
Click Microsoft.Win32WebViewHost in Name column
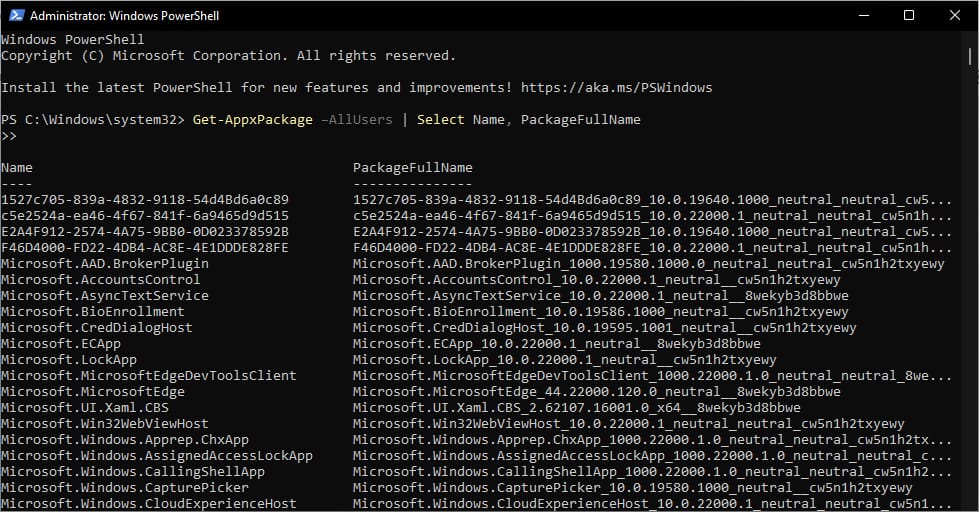pos(104,423)
